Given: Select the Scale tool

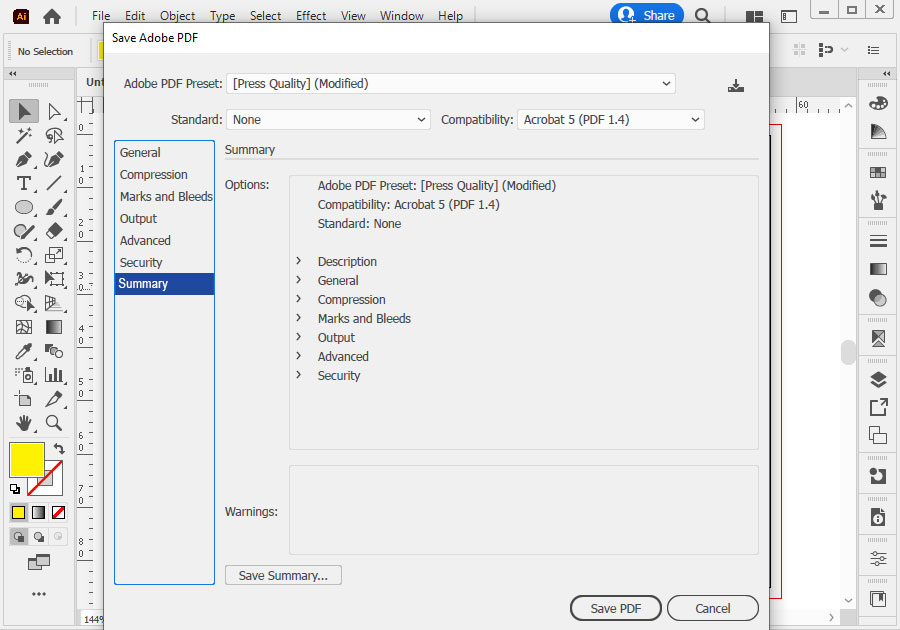Looking at the screenshot, I should (x=54, y=255).
